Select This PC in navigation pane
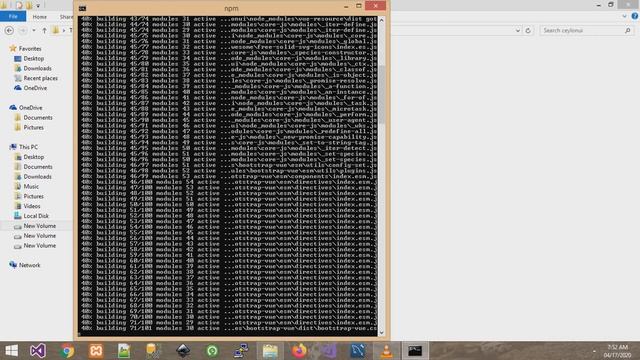This screenshot has width=640, height=360. (28, 147)
